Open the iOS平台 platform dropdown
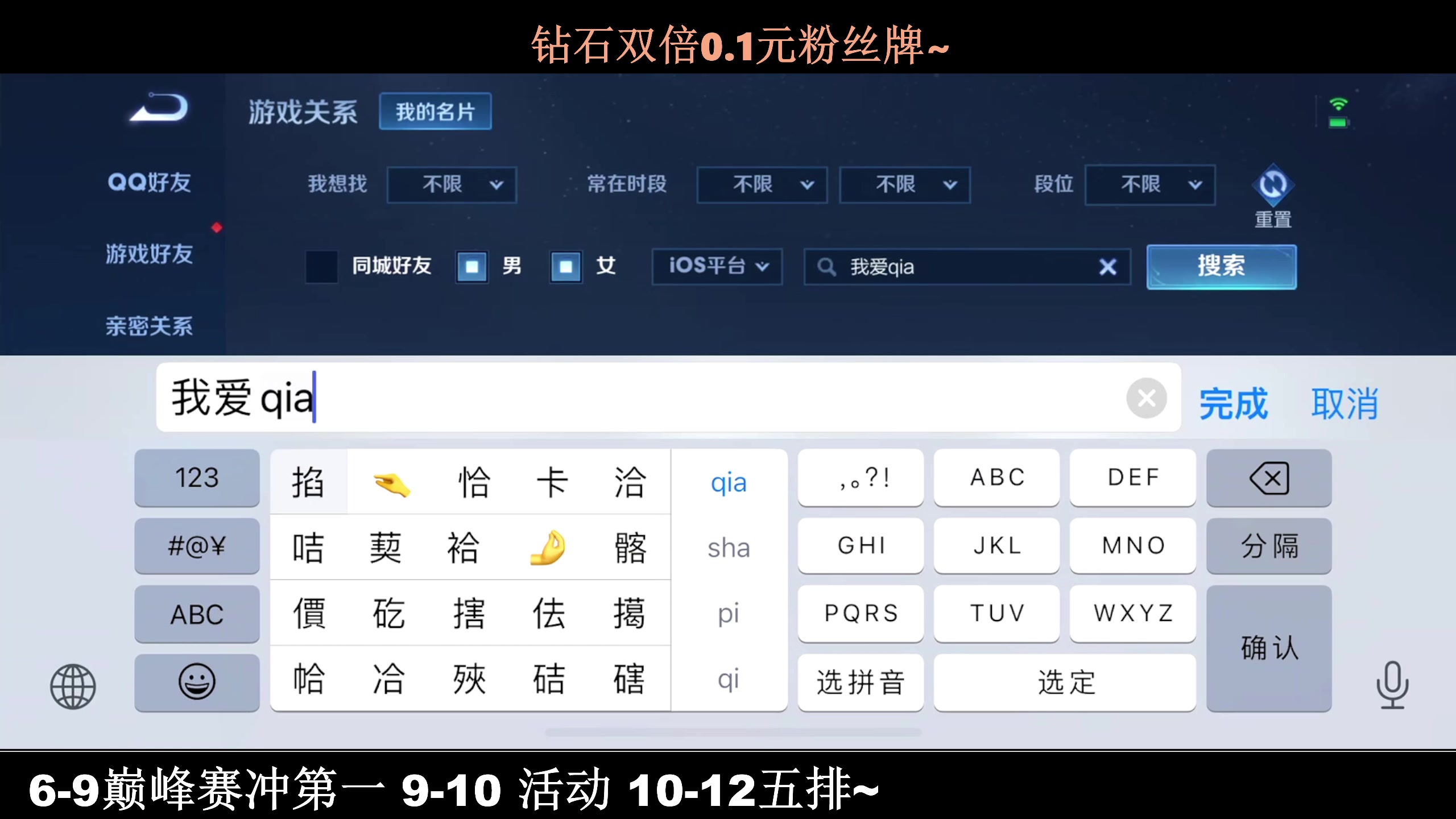 [x=717, y=267]
